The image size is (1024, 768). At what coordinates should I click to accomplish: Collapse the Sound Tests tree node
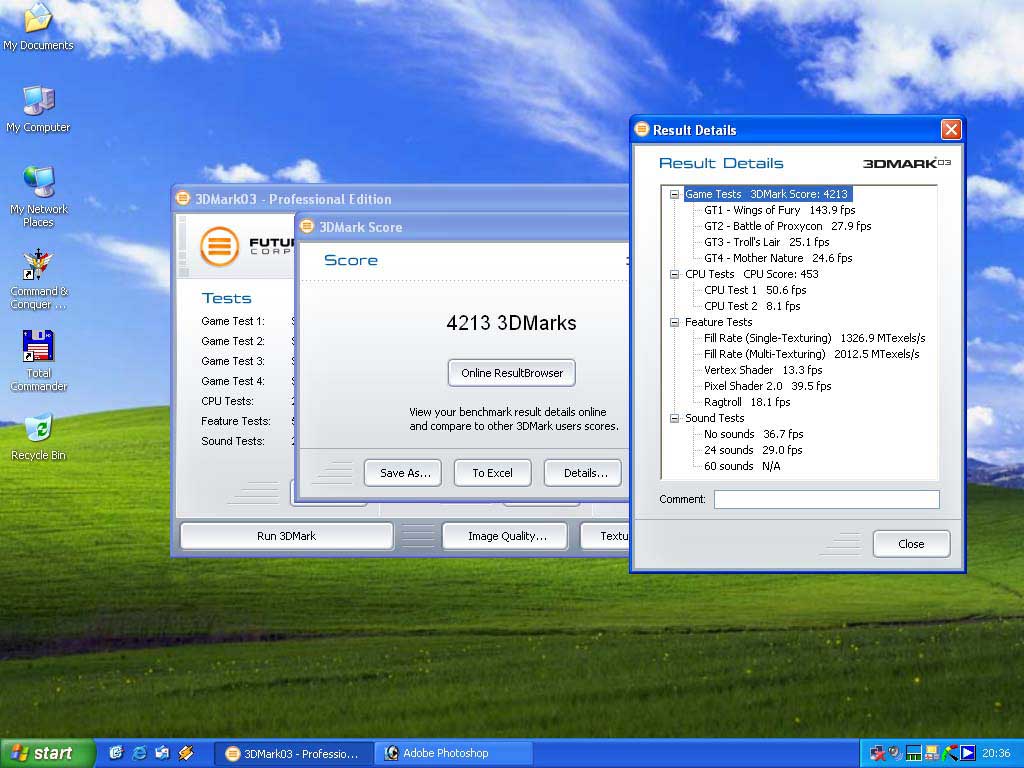675,418
